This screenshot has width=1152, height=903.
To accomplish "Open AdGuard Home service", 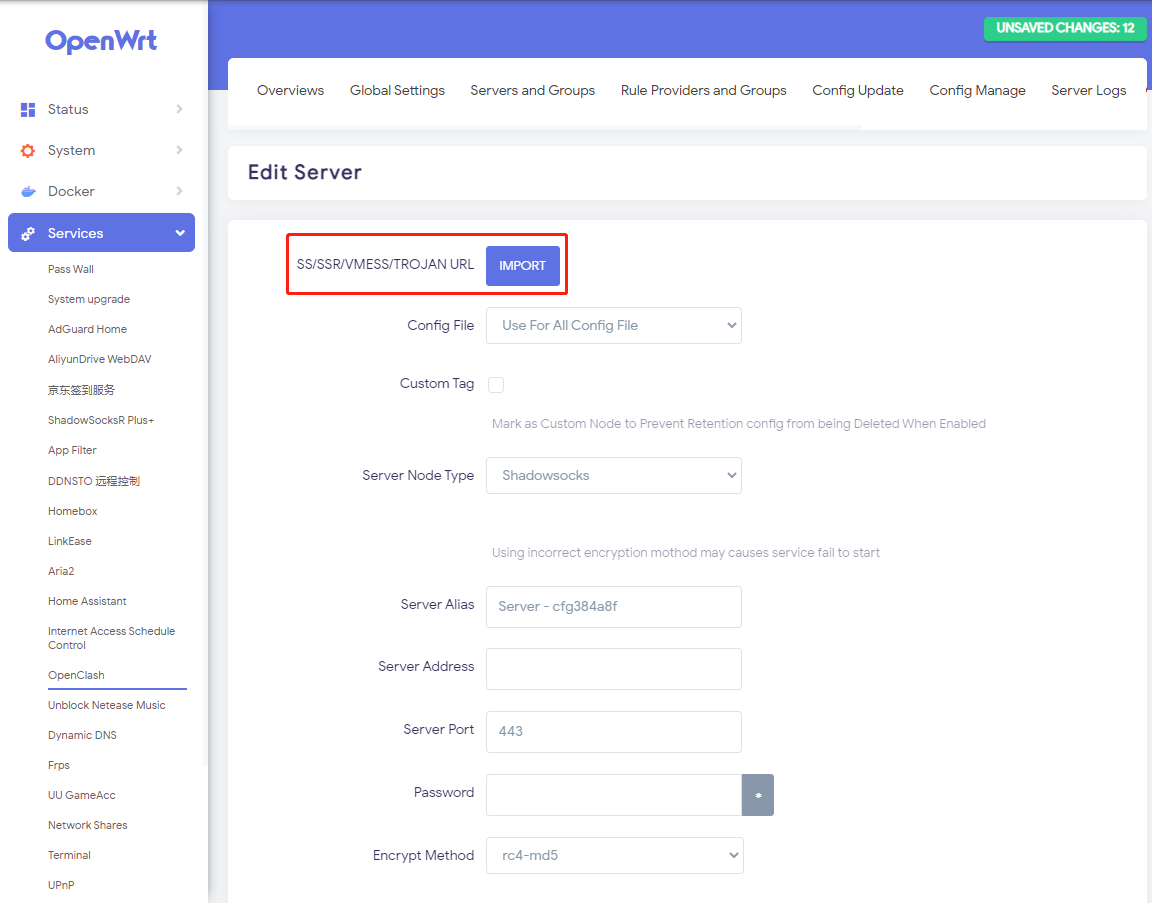I will (x=87, y=329).
